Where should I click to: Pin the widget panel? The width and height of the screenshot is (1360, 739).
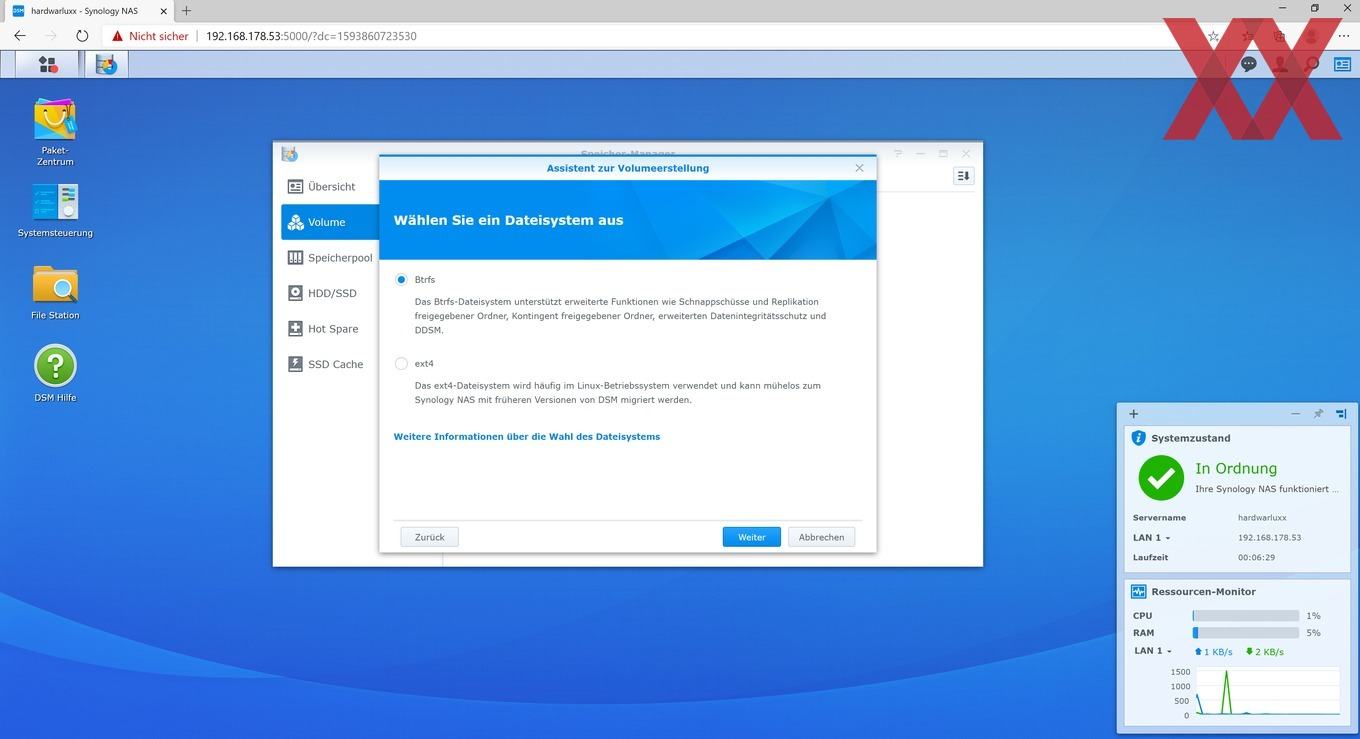point(1318,414)
